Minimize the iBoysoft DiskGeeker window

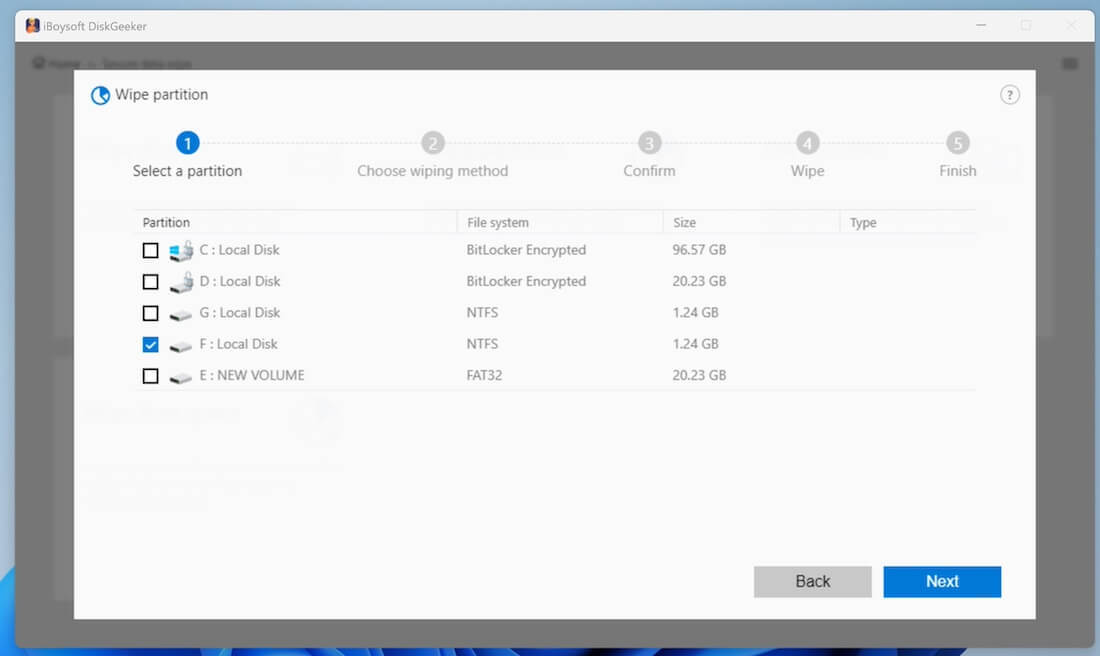click(x=981, y=25)
